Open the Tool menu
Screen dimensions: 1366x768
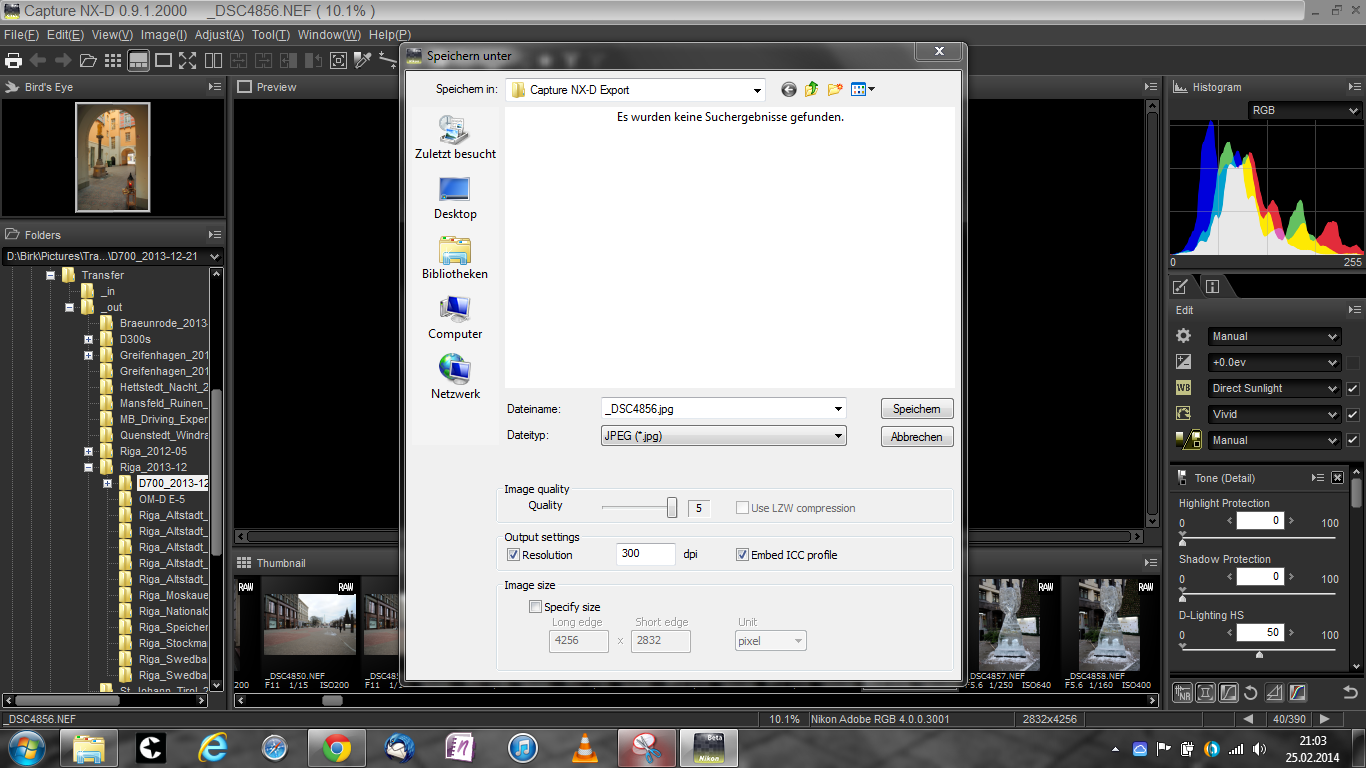(271, 34)
